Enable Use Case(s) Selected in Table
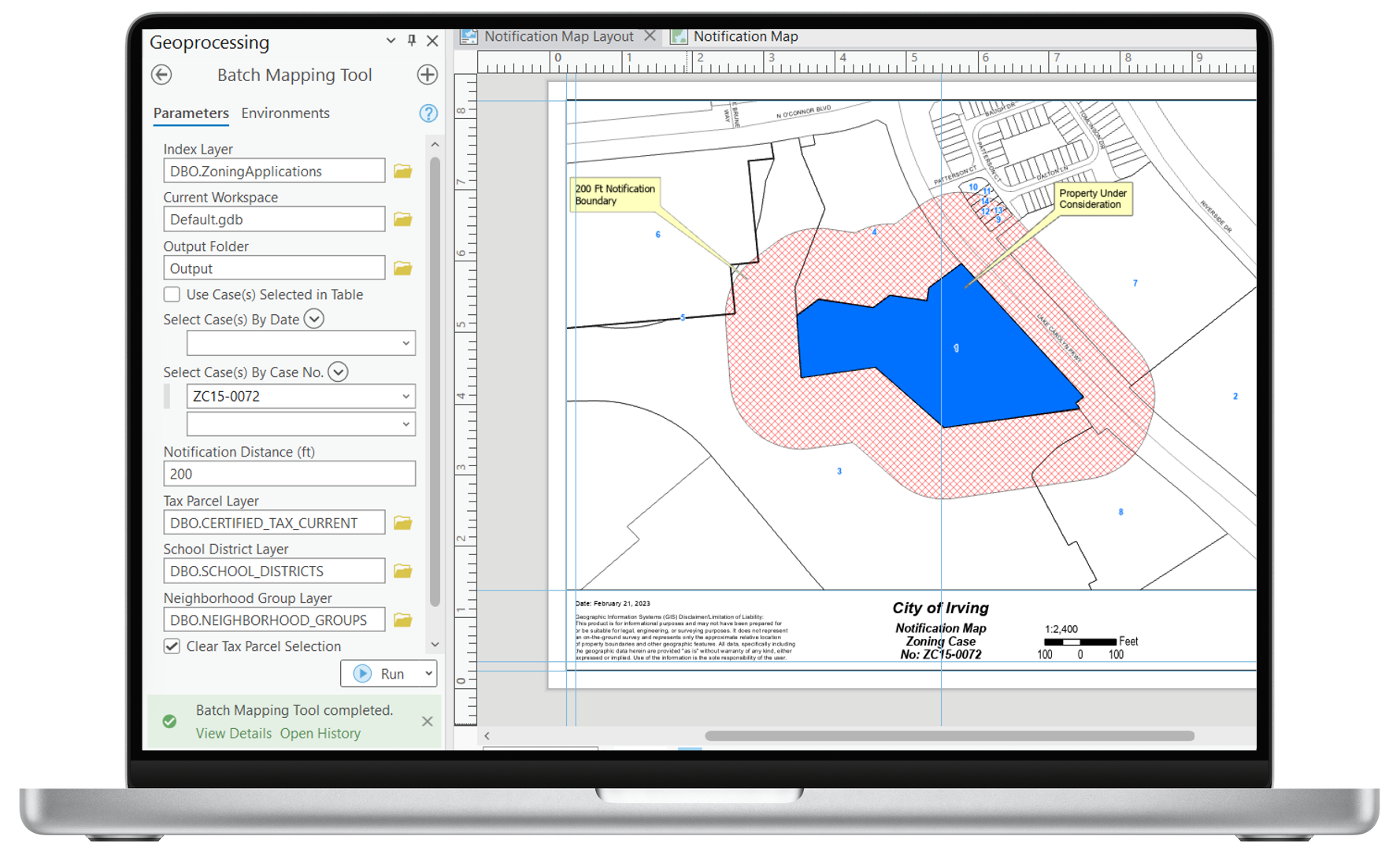The height and width of the screenshot is (851, 1400). (x=171, y=294)
